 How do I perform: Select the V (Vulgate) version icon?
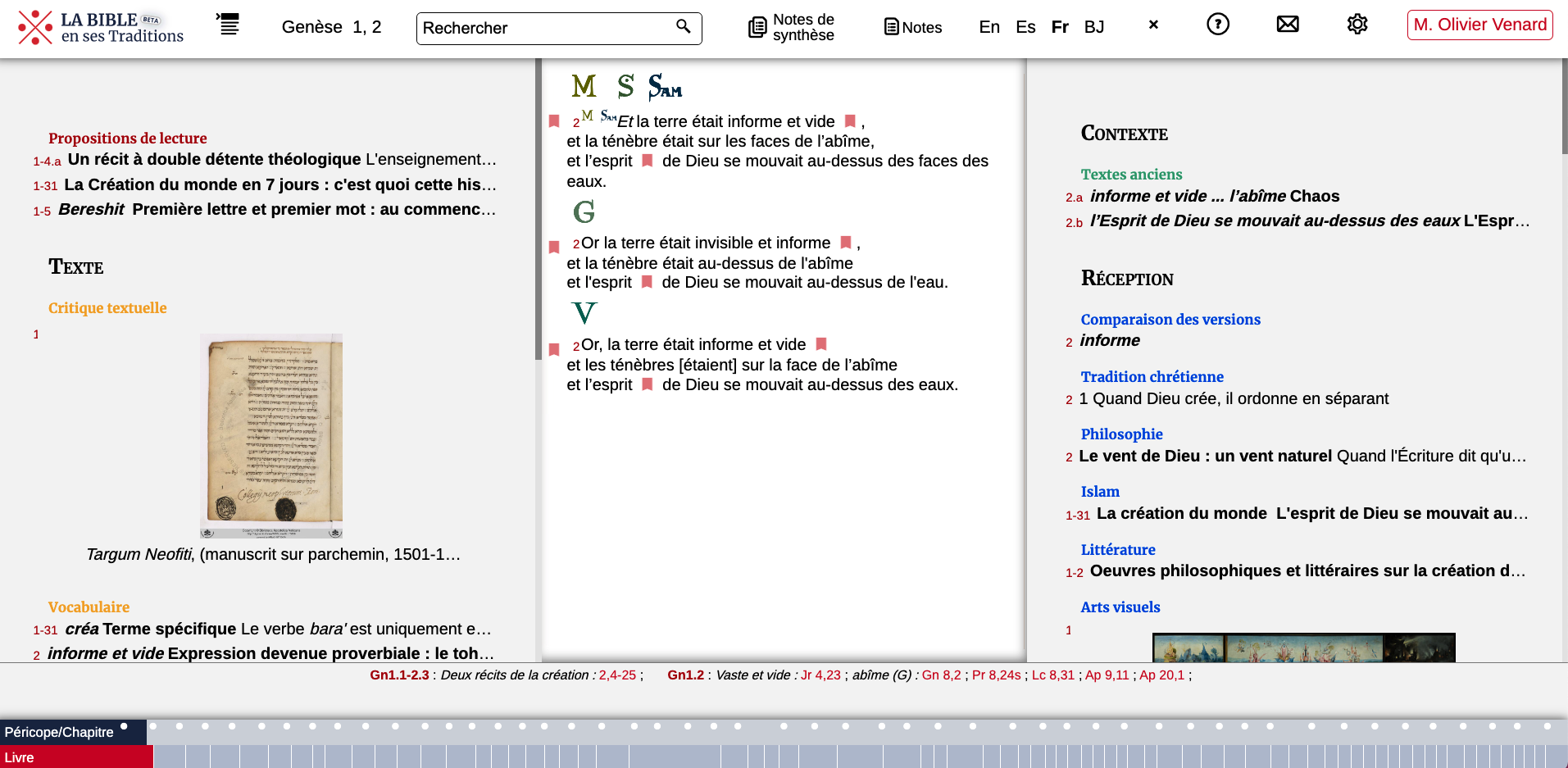tap(584, 313)
